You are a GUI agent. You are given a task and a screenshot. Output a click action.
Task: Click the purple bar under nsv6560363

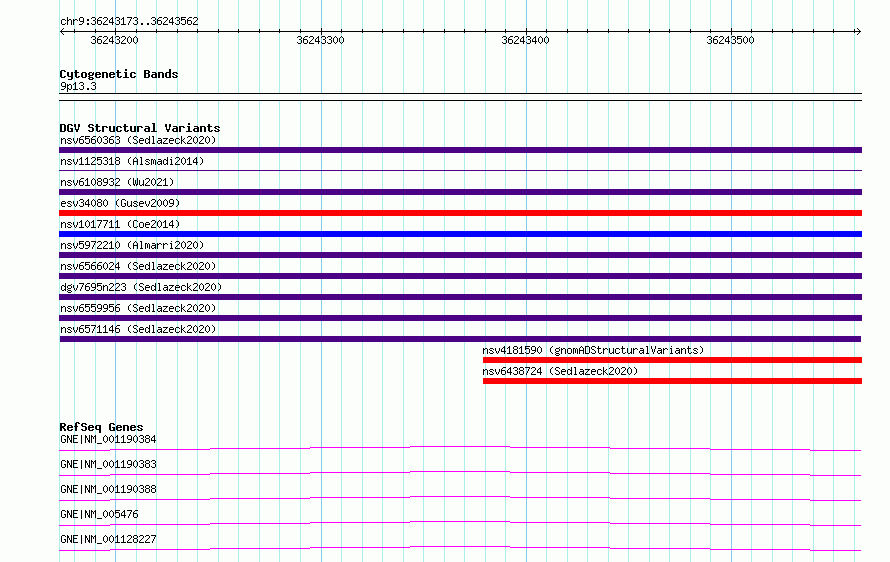pos(460,150)
